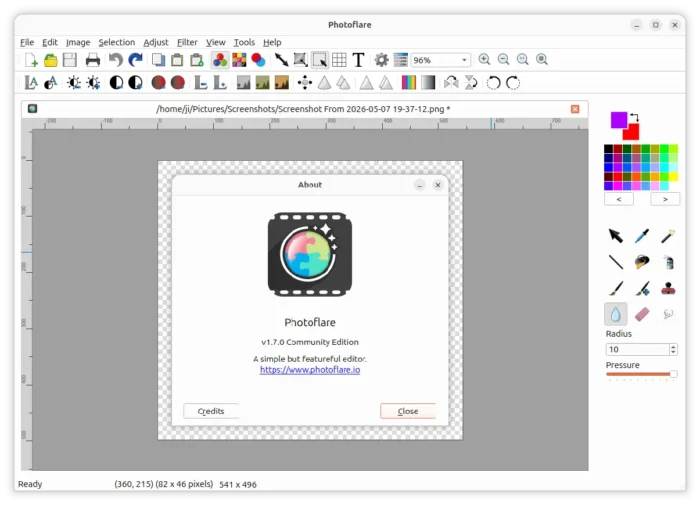700x505 pixels.
Task: Click the multicolored mosaic squares icon
Action: 239,60
